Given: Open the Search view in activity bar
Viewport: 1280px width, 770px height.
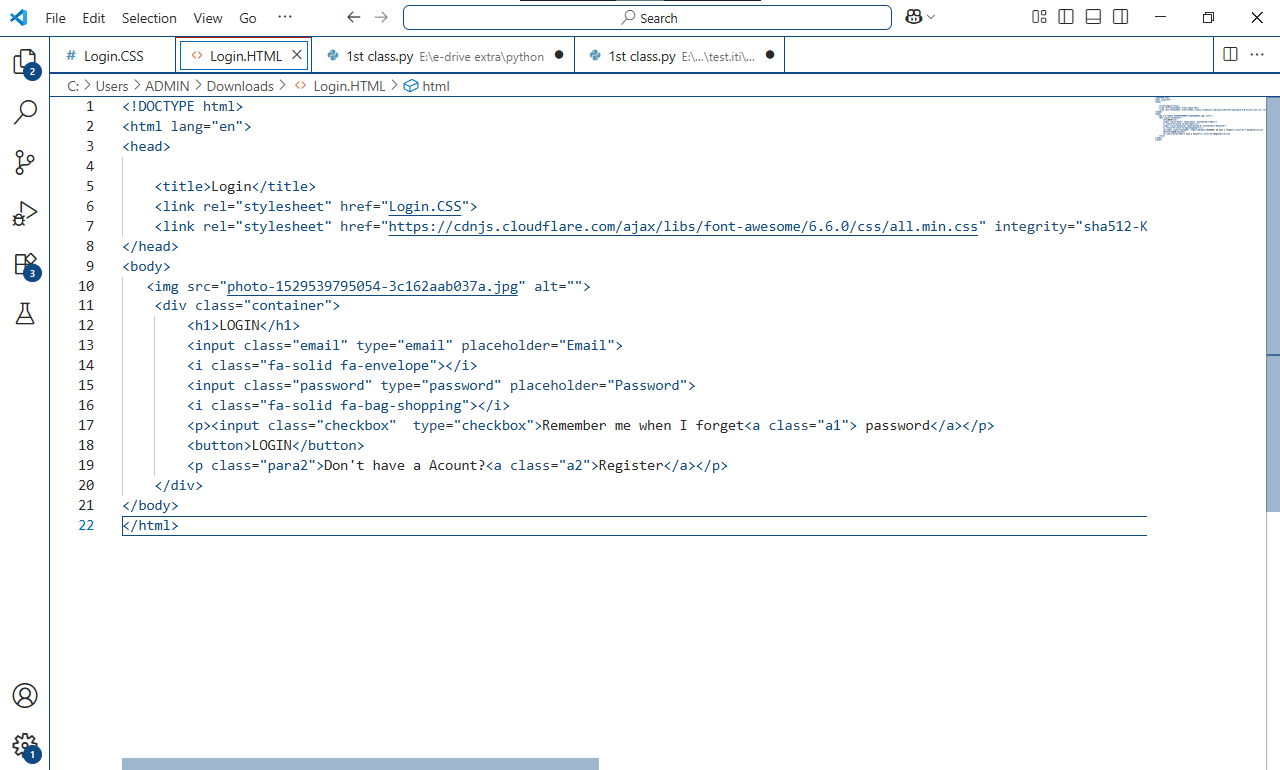Looking at the screenshot, I should coord(25,112).
